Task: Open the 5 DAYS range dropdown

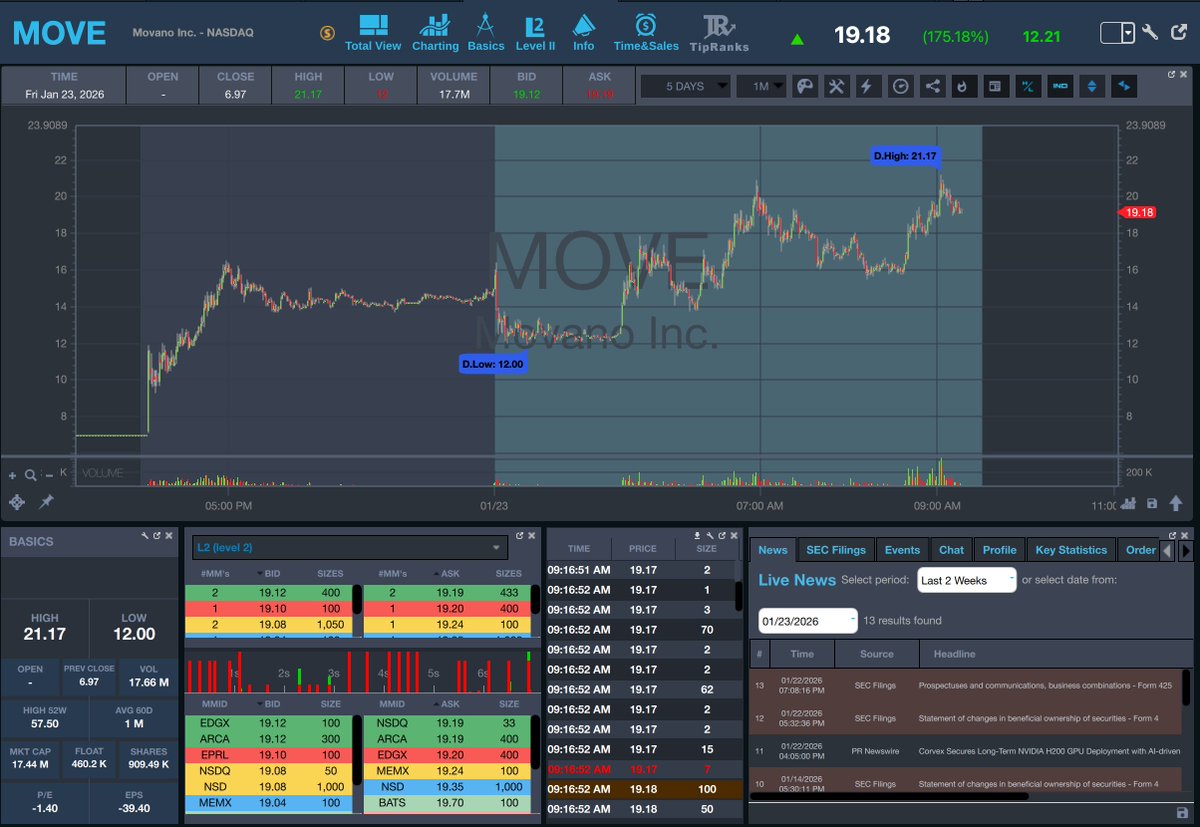Action: pyautogui.click(x=685, y=86)
